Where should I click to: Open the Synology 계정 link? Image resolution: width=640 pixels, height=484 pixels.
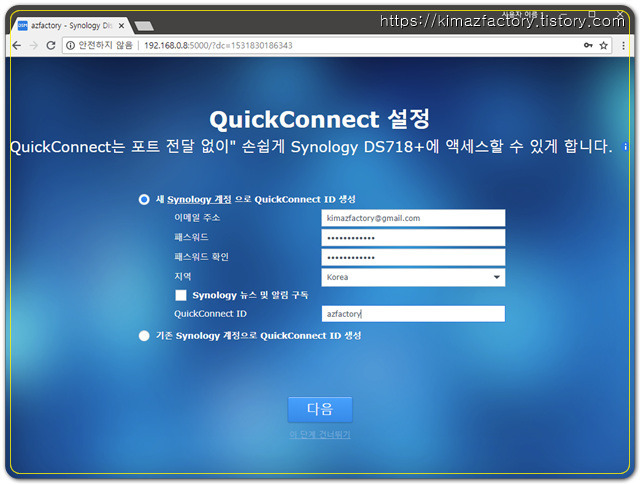click(199, 200)
